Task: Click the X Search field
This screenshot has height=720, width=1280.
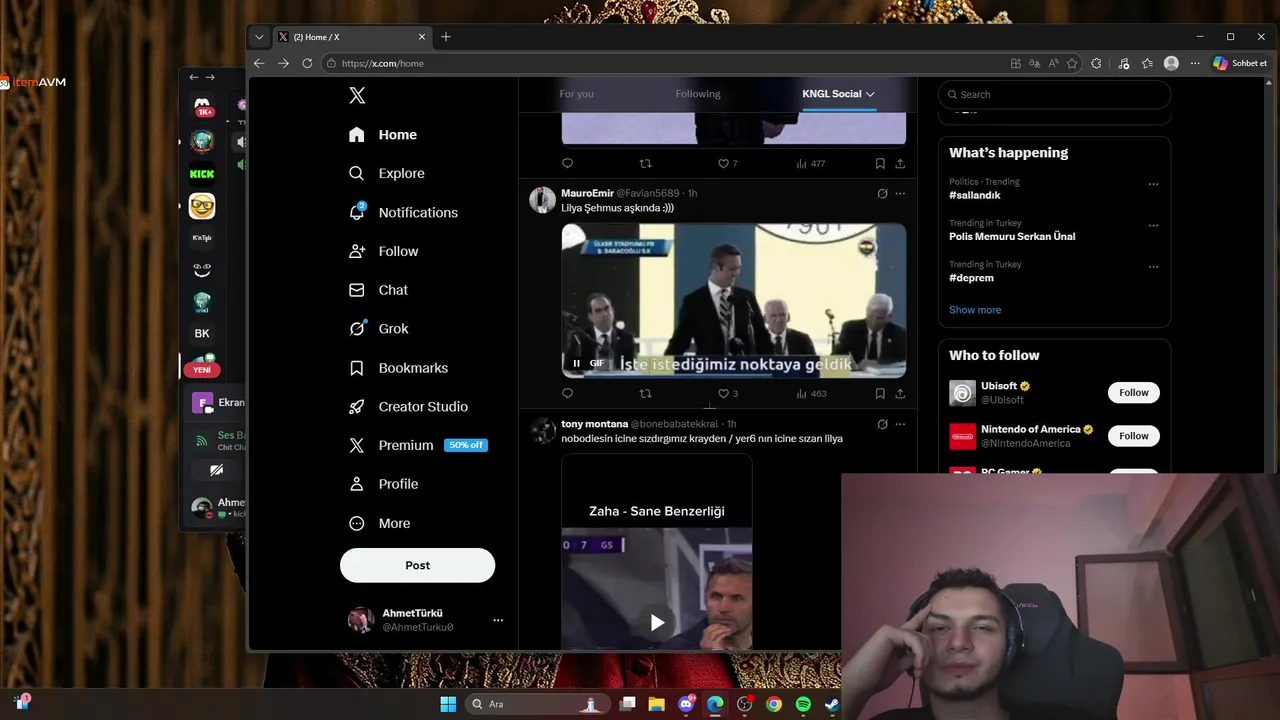Action: (x=1054, y=94)
